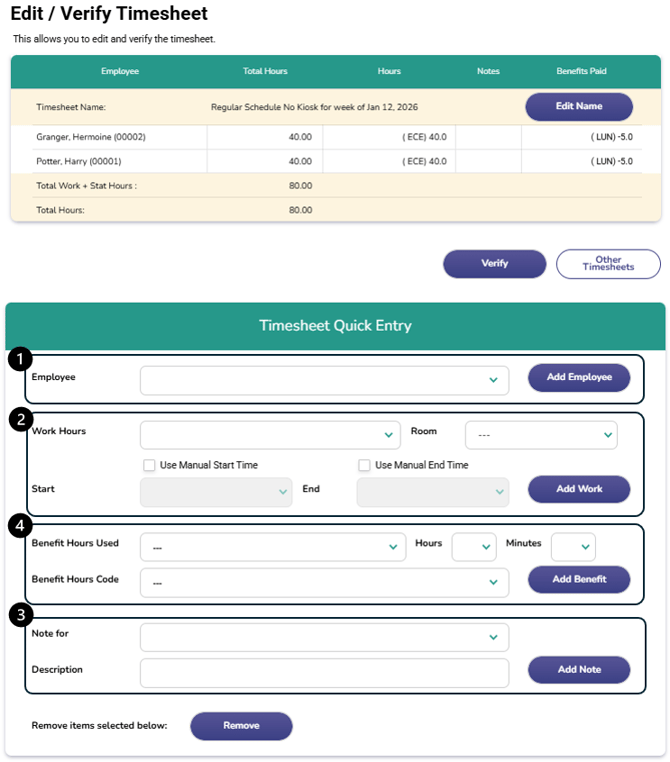Open the Employee dropdown
Image resolution: width=670 pixels, height=762 pixels.
(324, 380)
